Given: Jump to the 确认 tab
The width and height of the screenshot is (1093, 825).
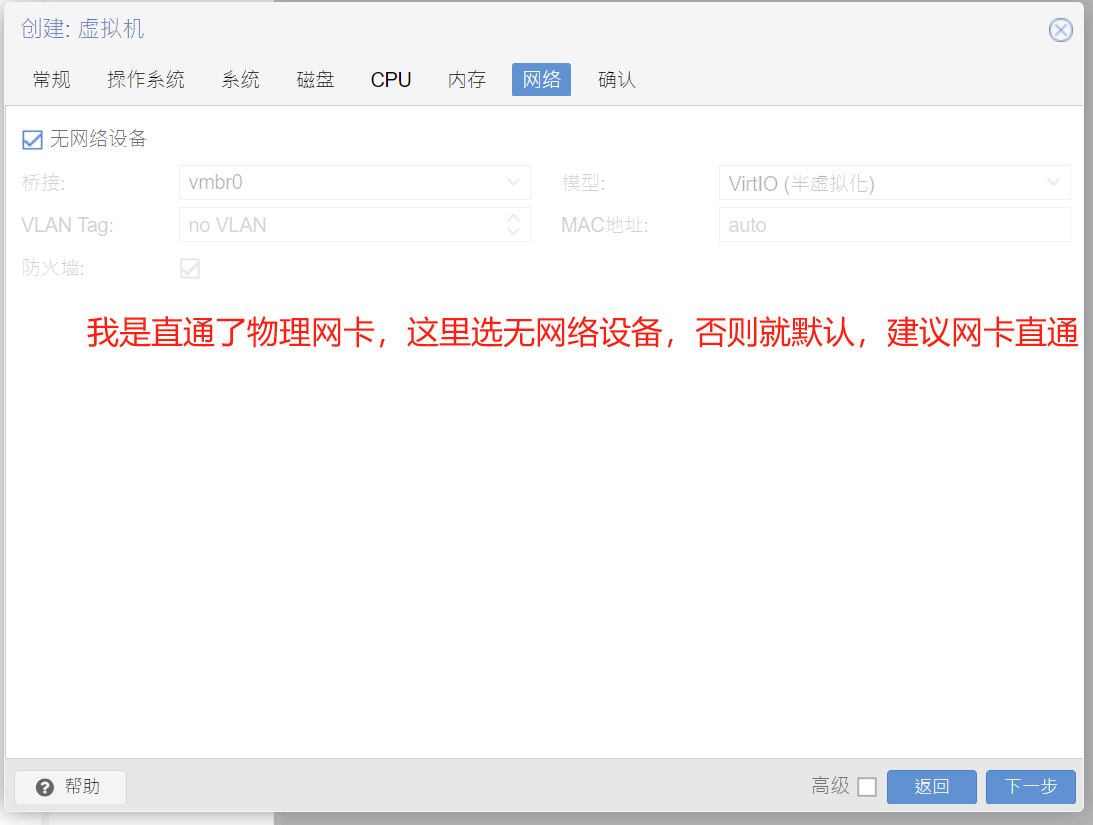Looking at the screenshot, I should point(616,80).
